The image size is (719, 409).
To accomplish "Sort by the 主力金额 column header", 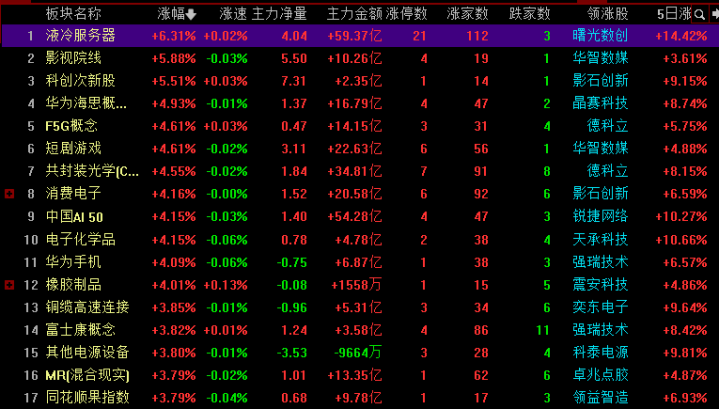I will [354, 14].
